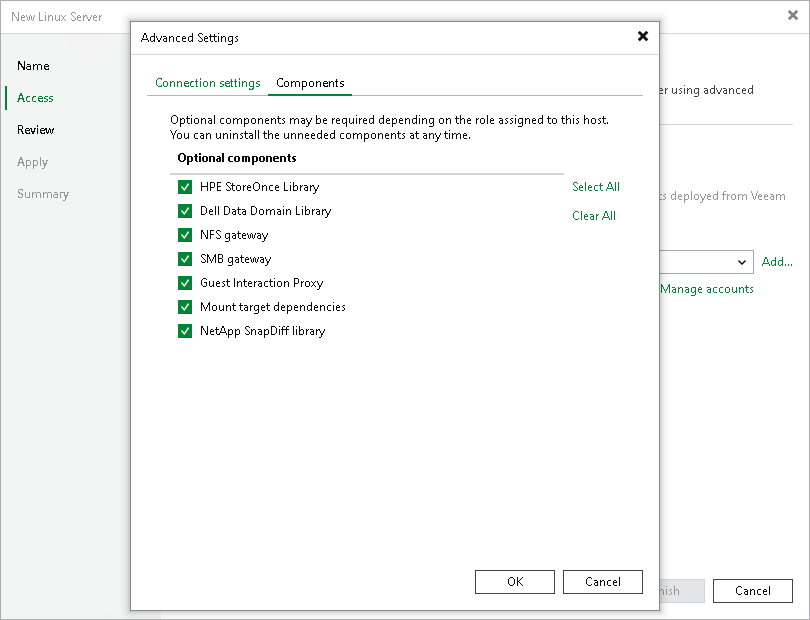Screen dimensions: 810x620
Task: Open the Review wizard step
Action: pos(35,130)
